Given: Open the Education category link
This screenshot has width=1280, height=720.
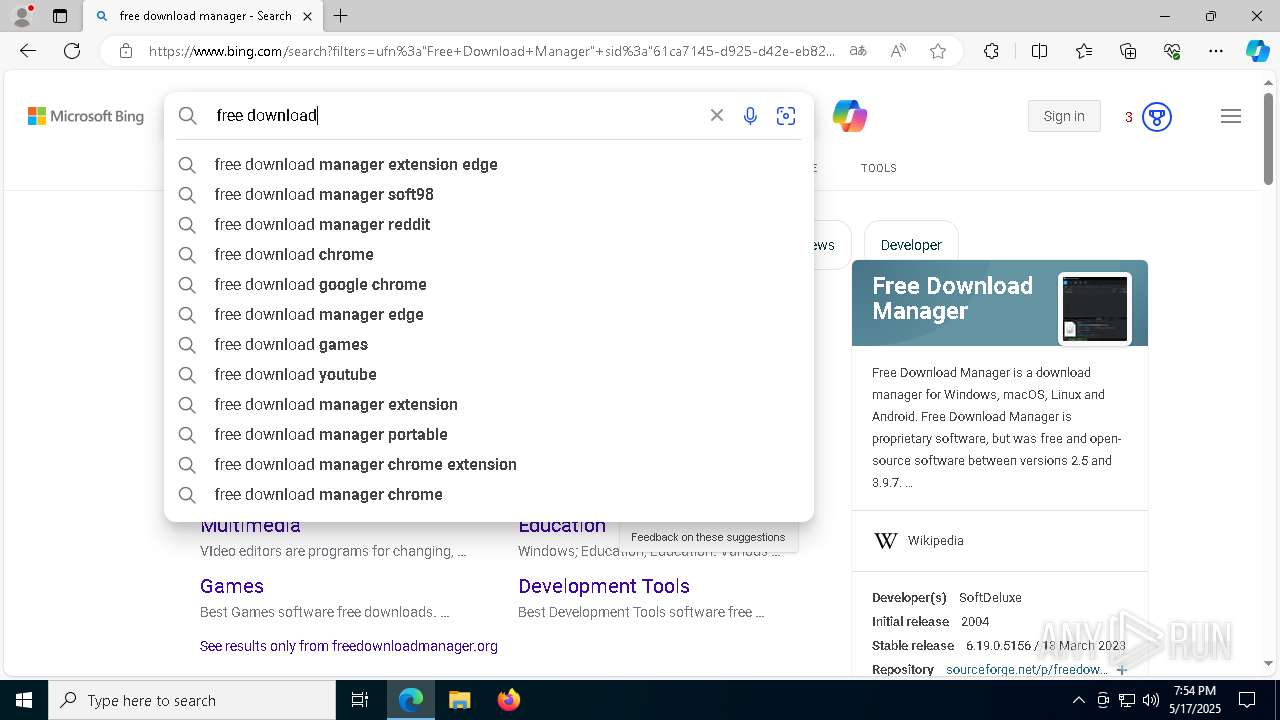Looking at the screenshot, I should [562, 526].
